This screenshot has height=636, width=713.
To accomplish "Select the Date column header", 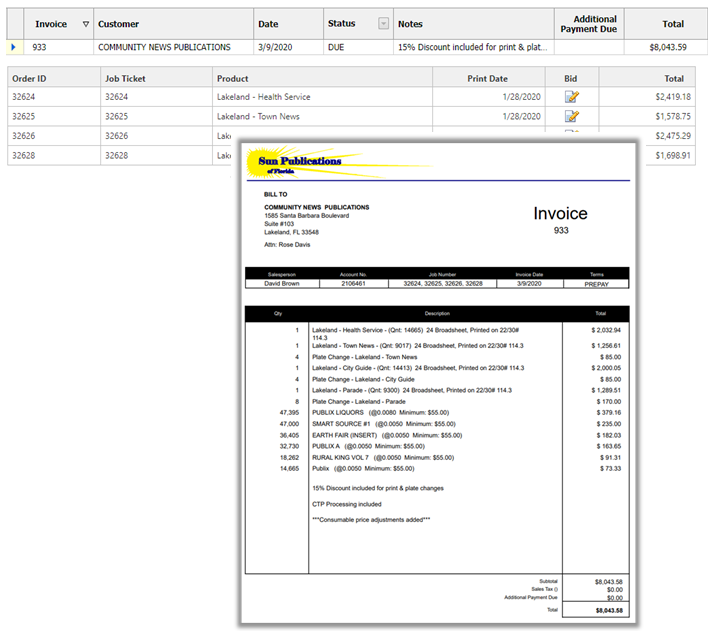I will pyautogui.click(x=288, y=24).
